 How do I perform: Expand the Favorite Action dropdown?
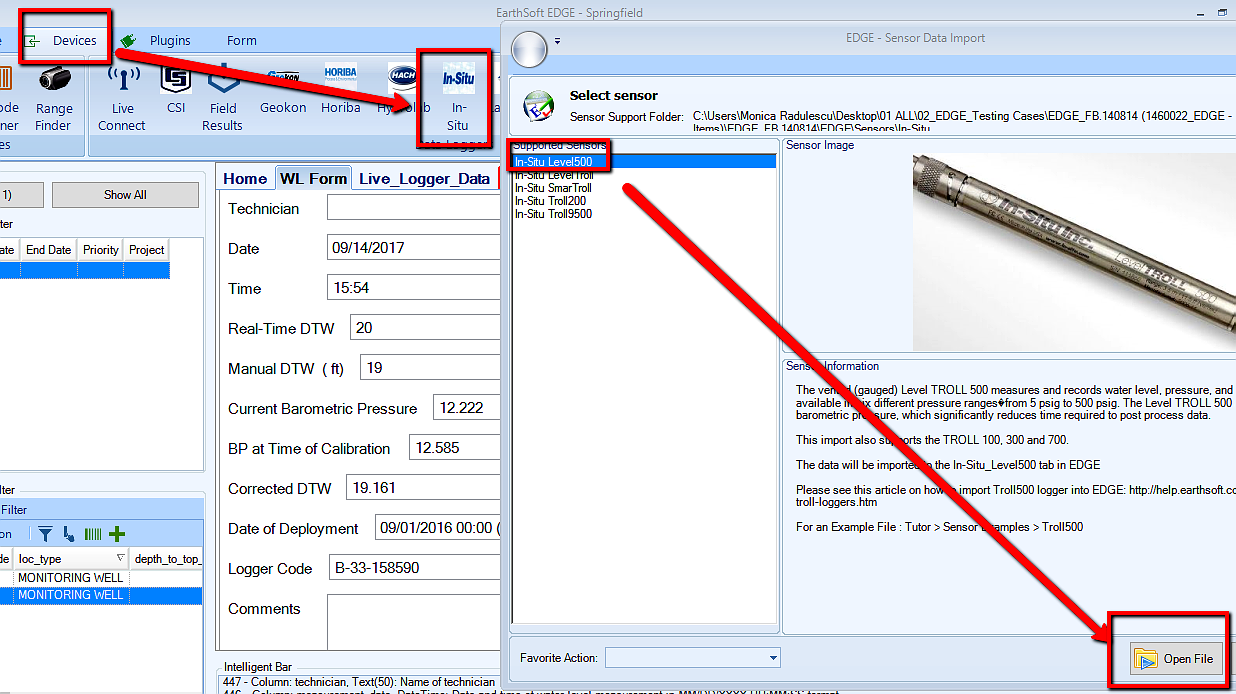773,658
